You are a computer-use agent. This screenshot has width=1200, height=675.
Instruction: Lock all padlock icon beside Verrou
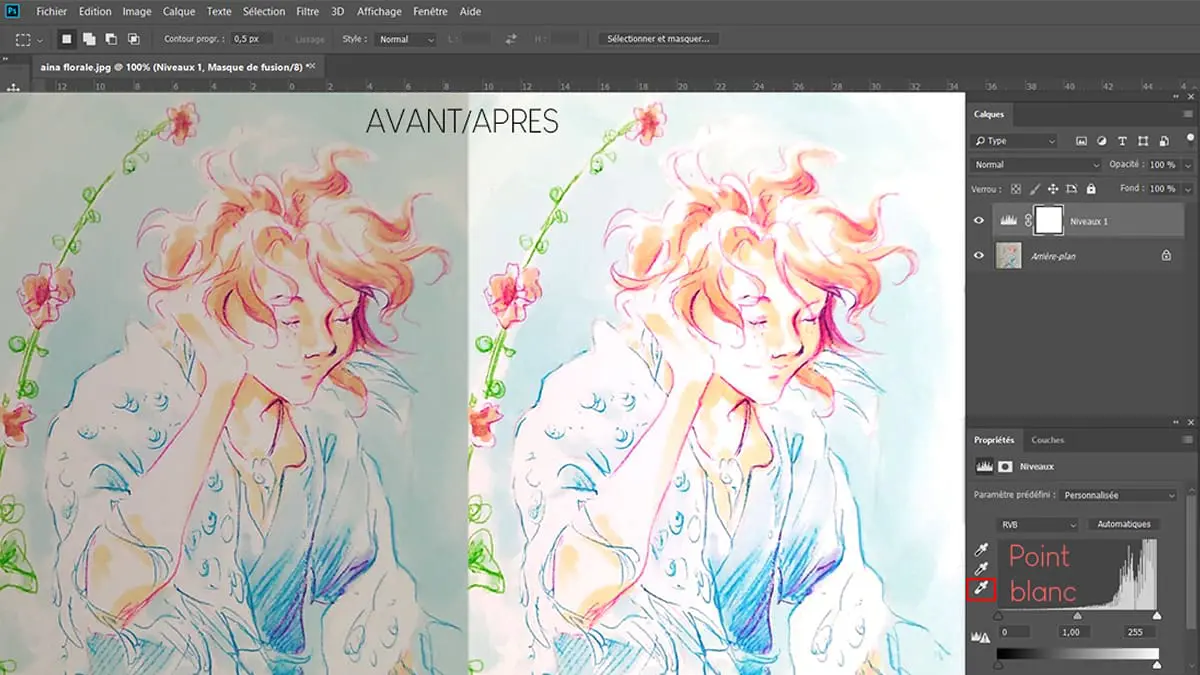tap(1091, 188)
